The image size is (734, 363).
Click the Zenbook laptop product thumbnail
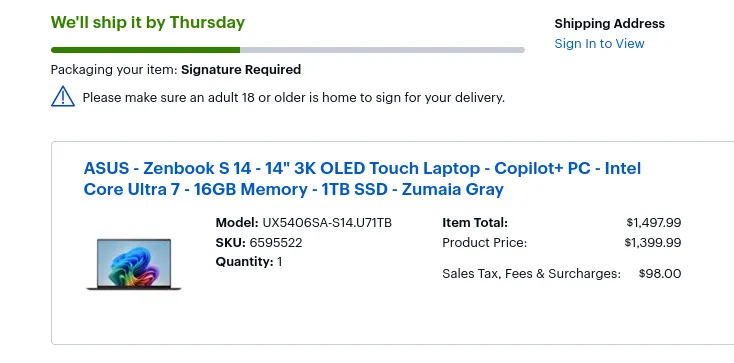tap(134, 264)
